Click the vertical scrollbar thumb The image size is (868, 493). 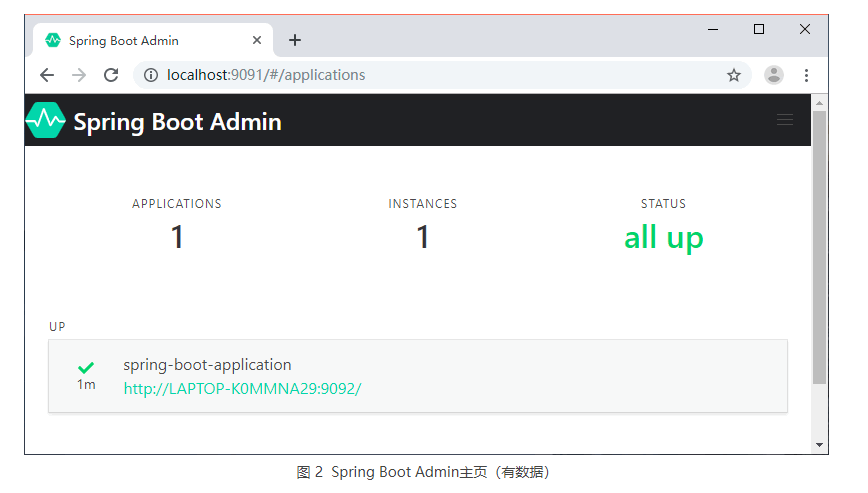point(819,247)
